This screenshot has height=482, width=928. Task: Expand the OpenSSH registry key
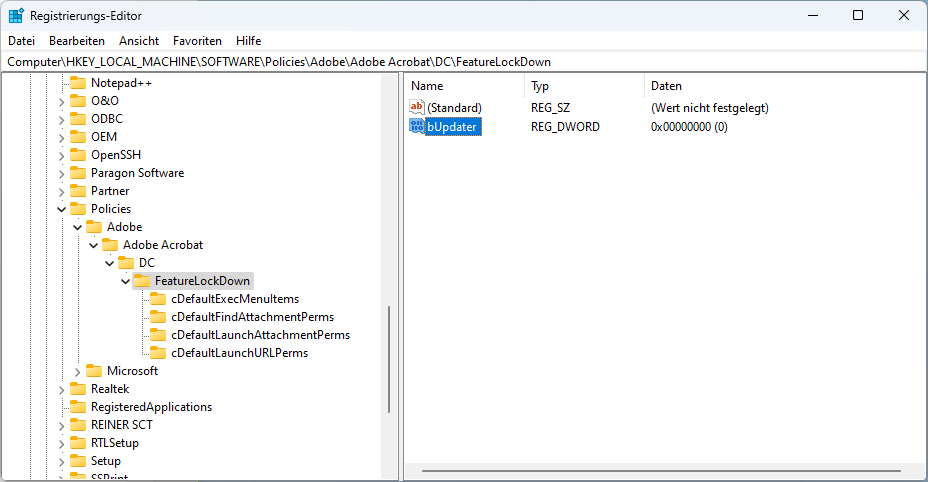(62, 155)
